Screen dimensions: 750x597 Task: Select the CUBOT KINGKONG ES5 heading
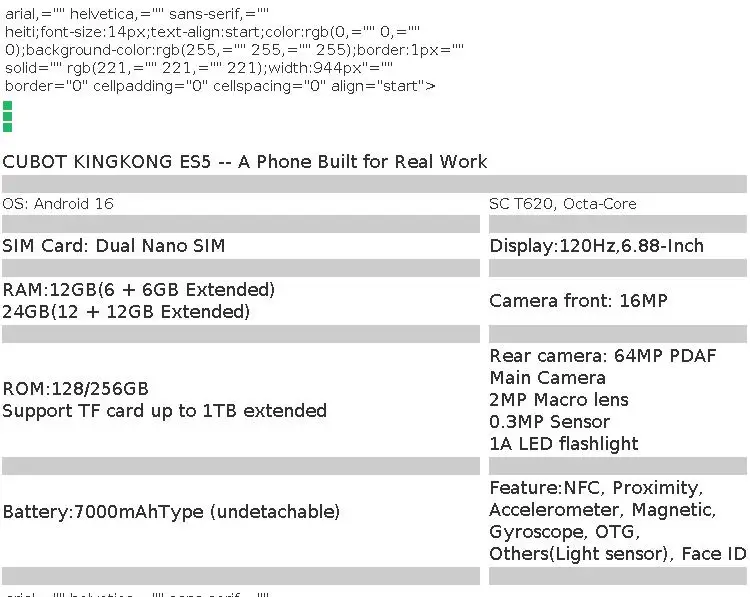244,162
